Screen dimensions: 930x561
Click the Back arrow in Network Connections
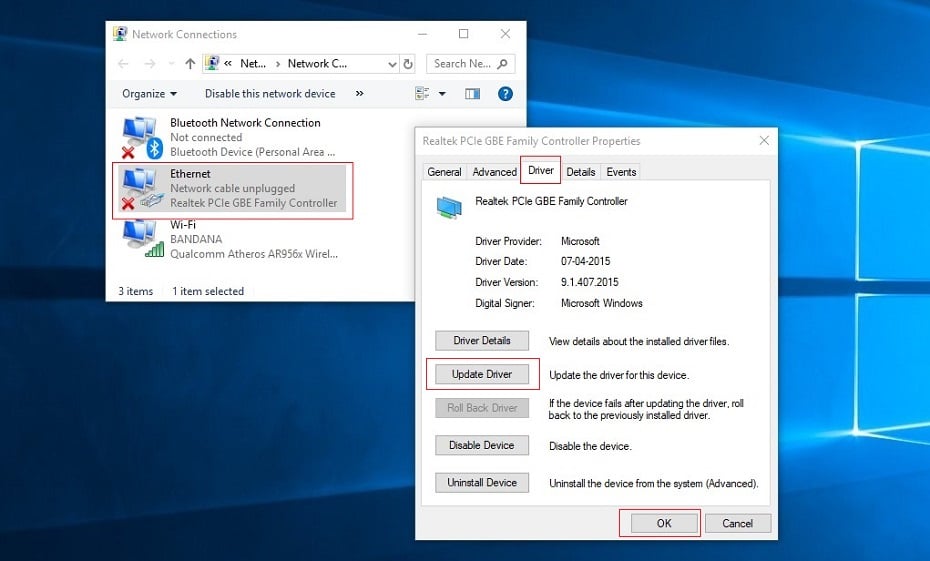coord(123,63)
